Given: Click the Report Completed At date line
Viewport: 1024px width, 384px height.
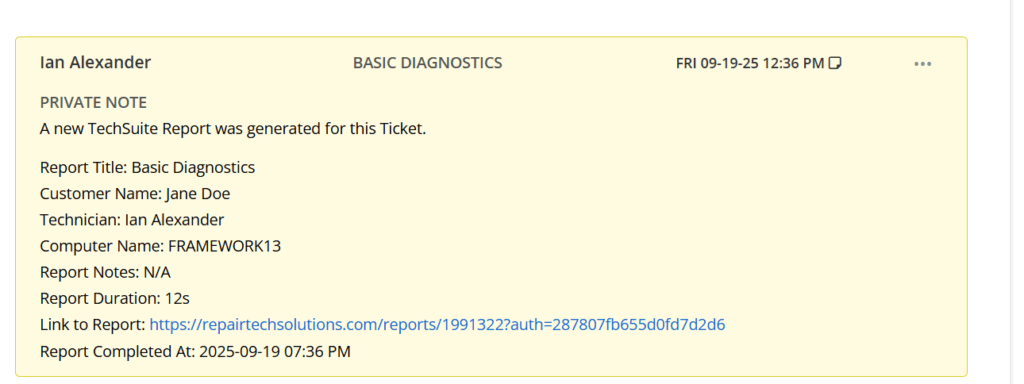Looking at the screenshot, I should pyautogui.click(x=195, y=351).
